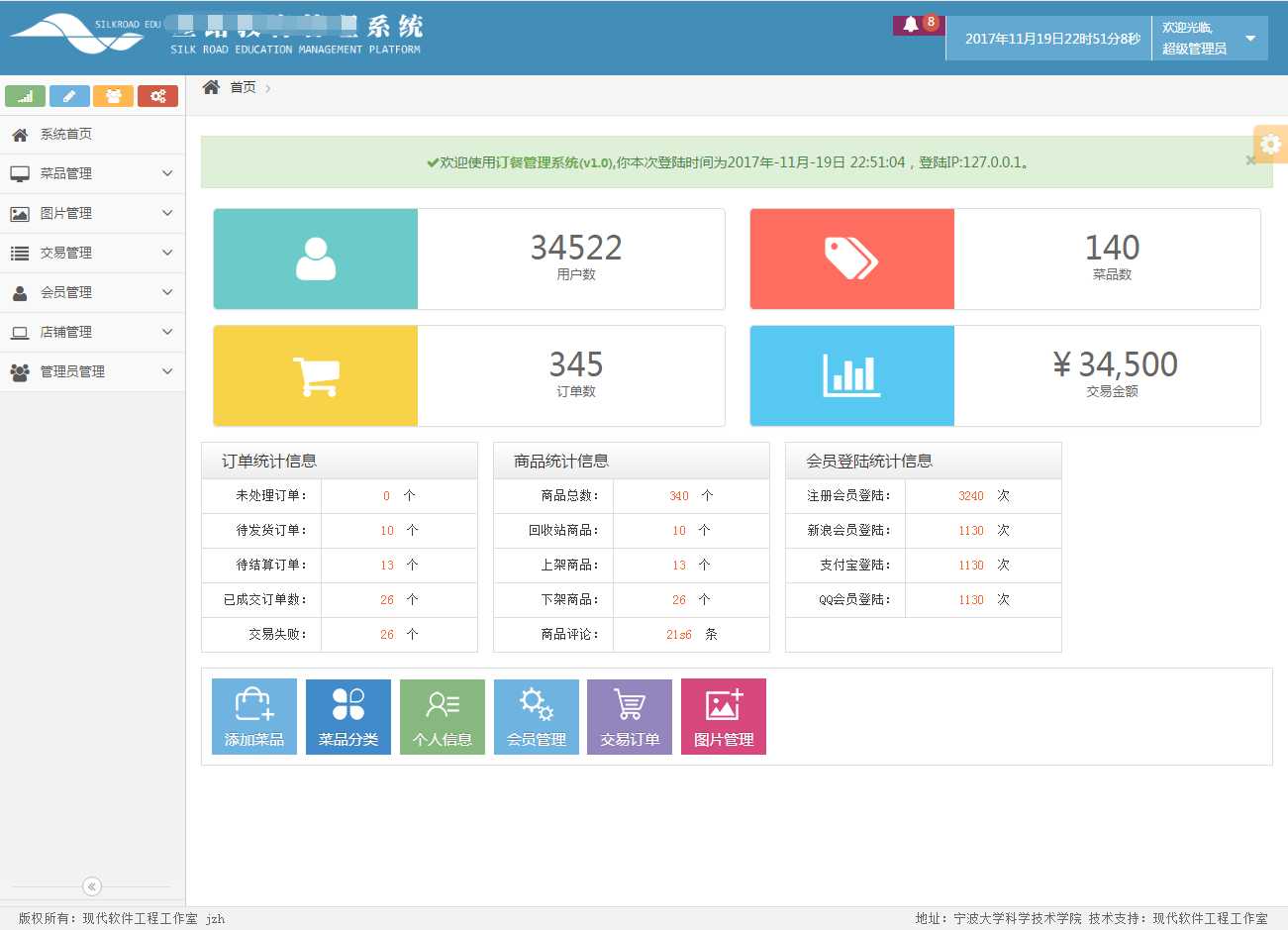Viewport: 1288px width, 930px height.
Task: Click the list icon beside 交易管理
Action: [x=20, y=254]
